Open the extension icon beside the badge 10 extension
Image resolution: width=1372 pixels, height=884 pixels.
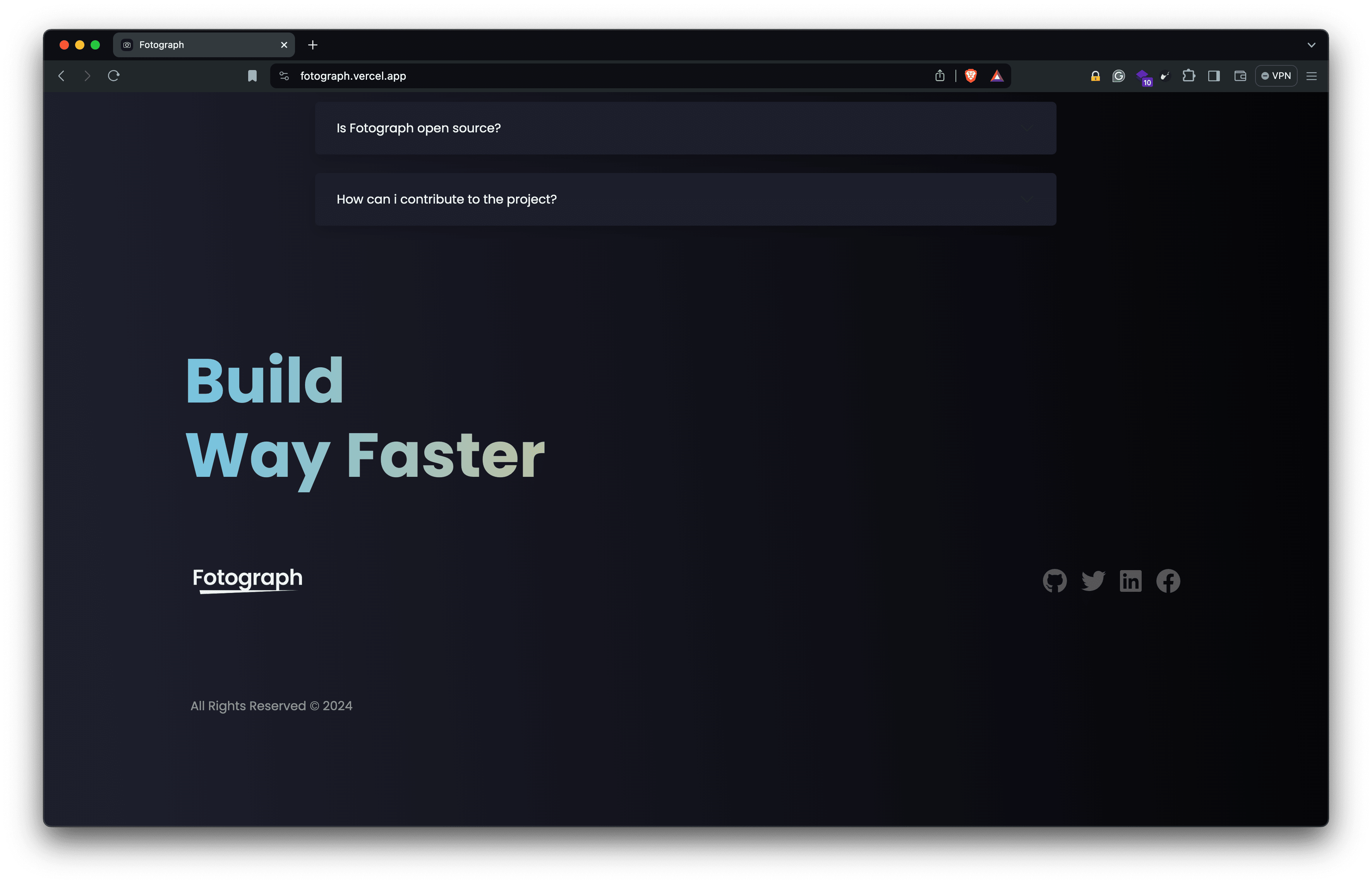(1165, 76)
